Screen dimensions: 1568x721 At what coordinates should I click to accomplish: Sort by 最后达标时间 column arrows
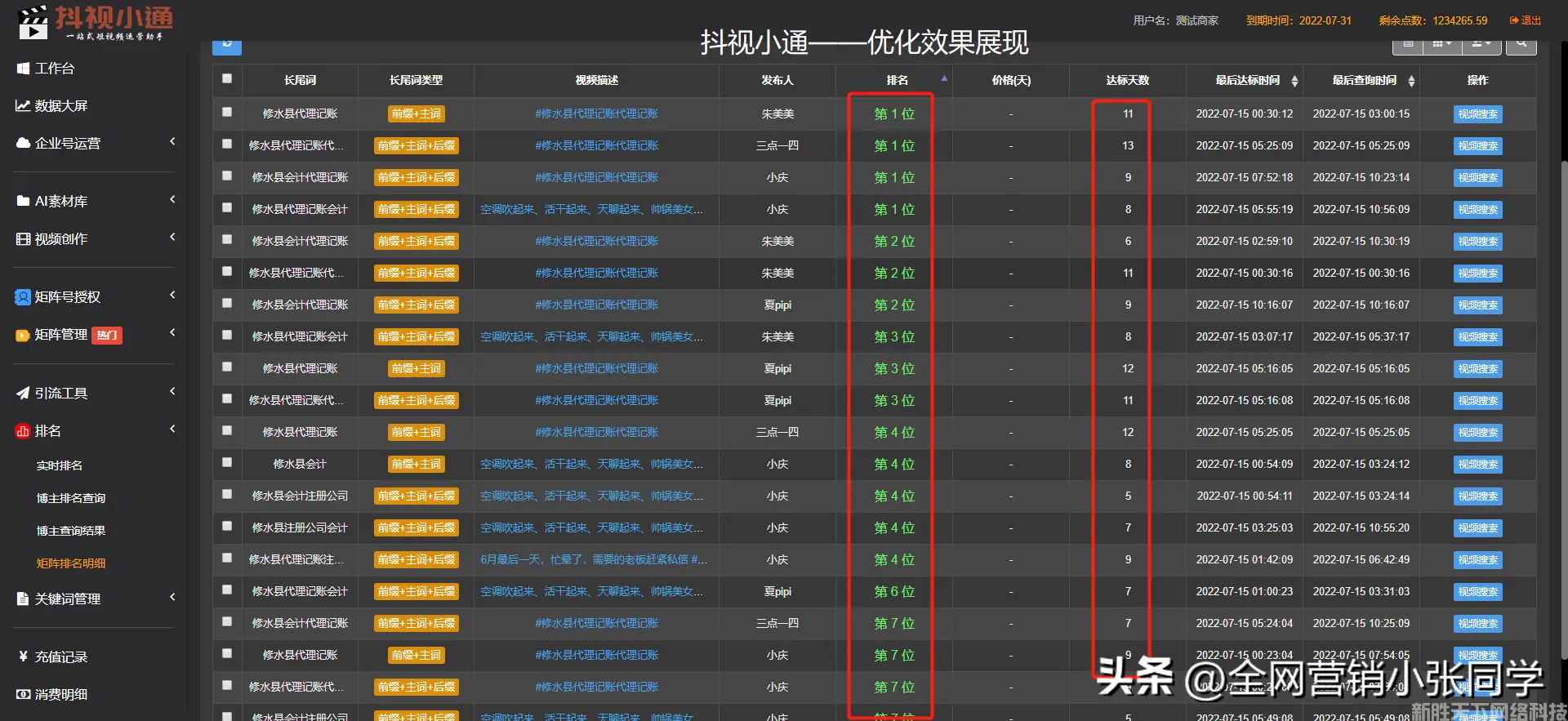tap(1294, 81)
